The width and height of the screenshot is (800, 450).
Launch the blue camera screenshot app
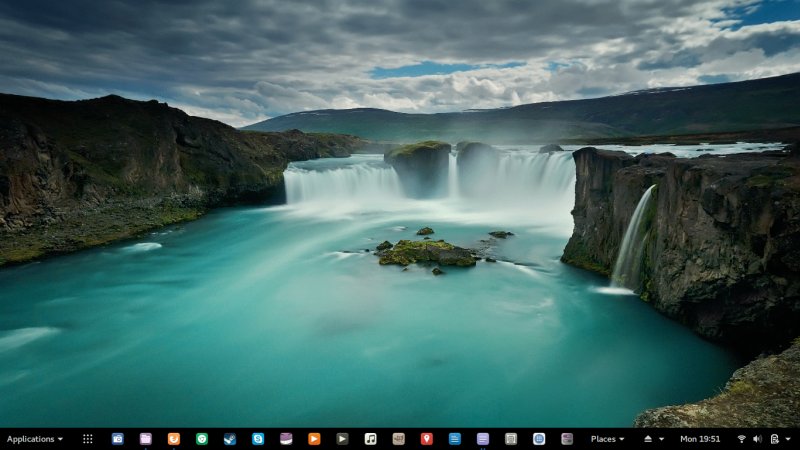pos(118,439)
